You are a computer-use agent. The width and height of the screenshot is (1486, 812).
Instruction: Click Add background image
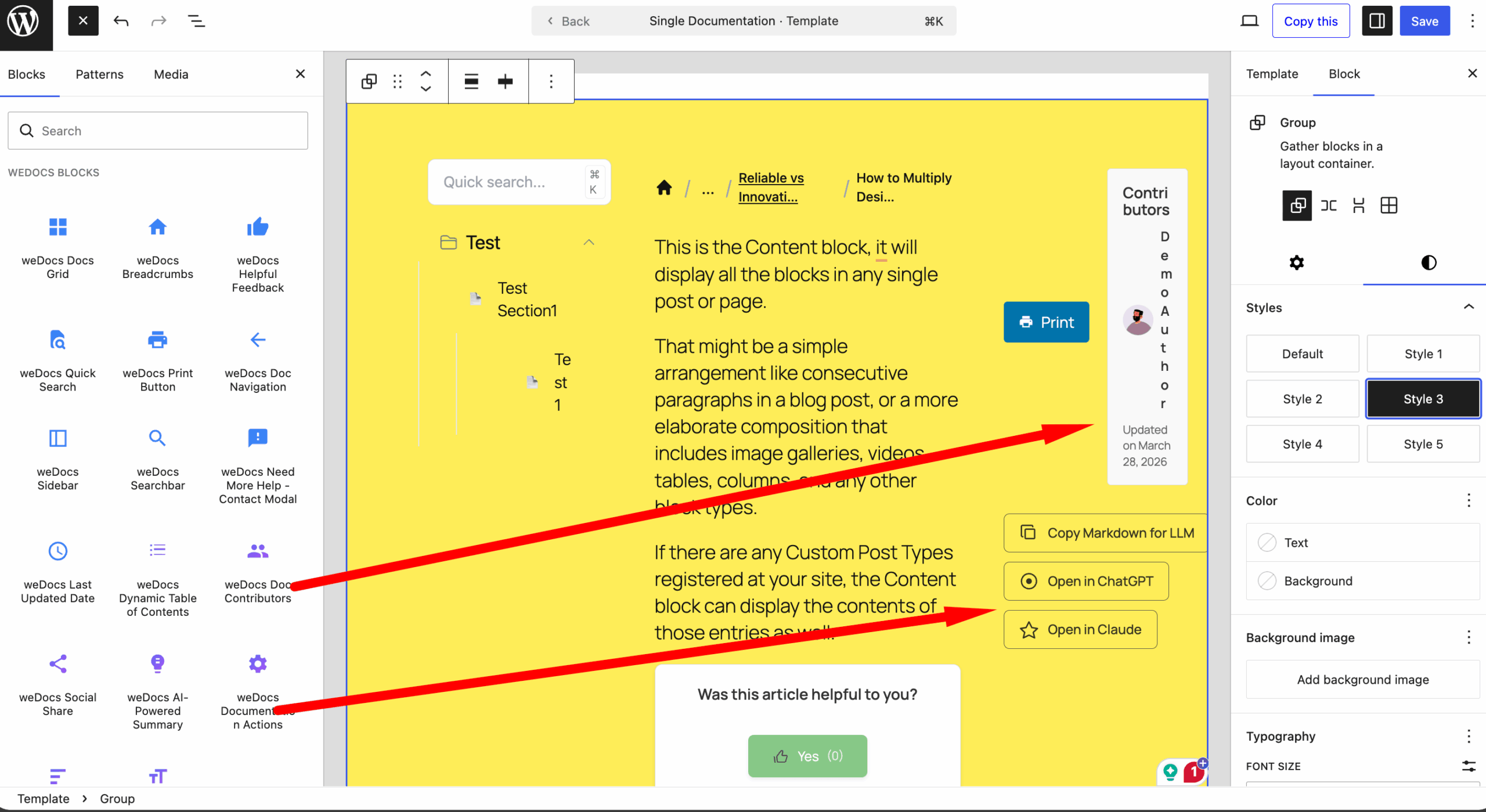1362,679
